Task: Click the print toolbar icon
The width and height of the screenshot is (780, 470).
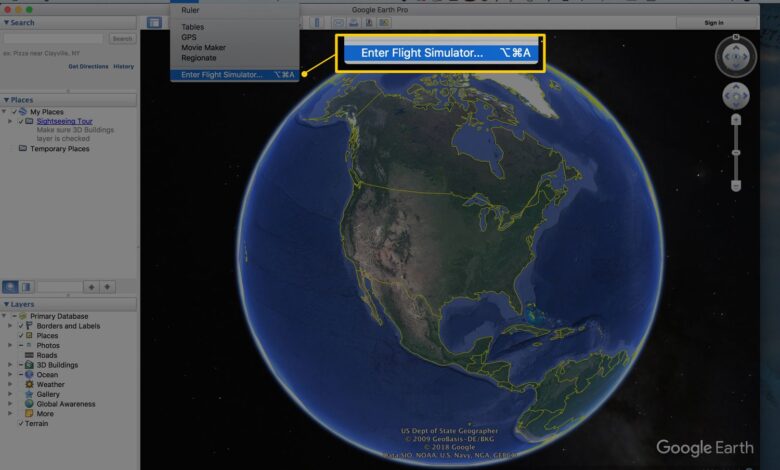Action: (x=354, y=22)
